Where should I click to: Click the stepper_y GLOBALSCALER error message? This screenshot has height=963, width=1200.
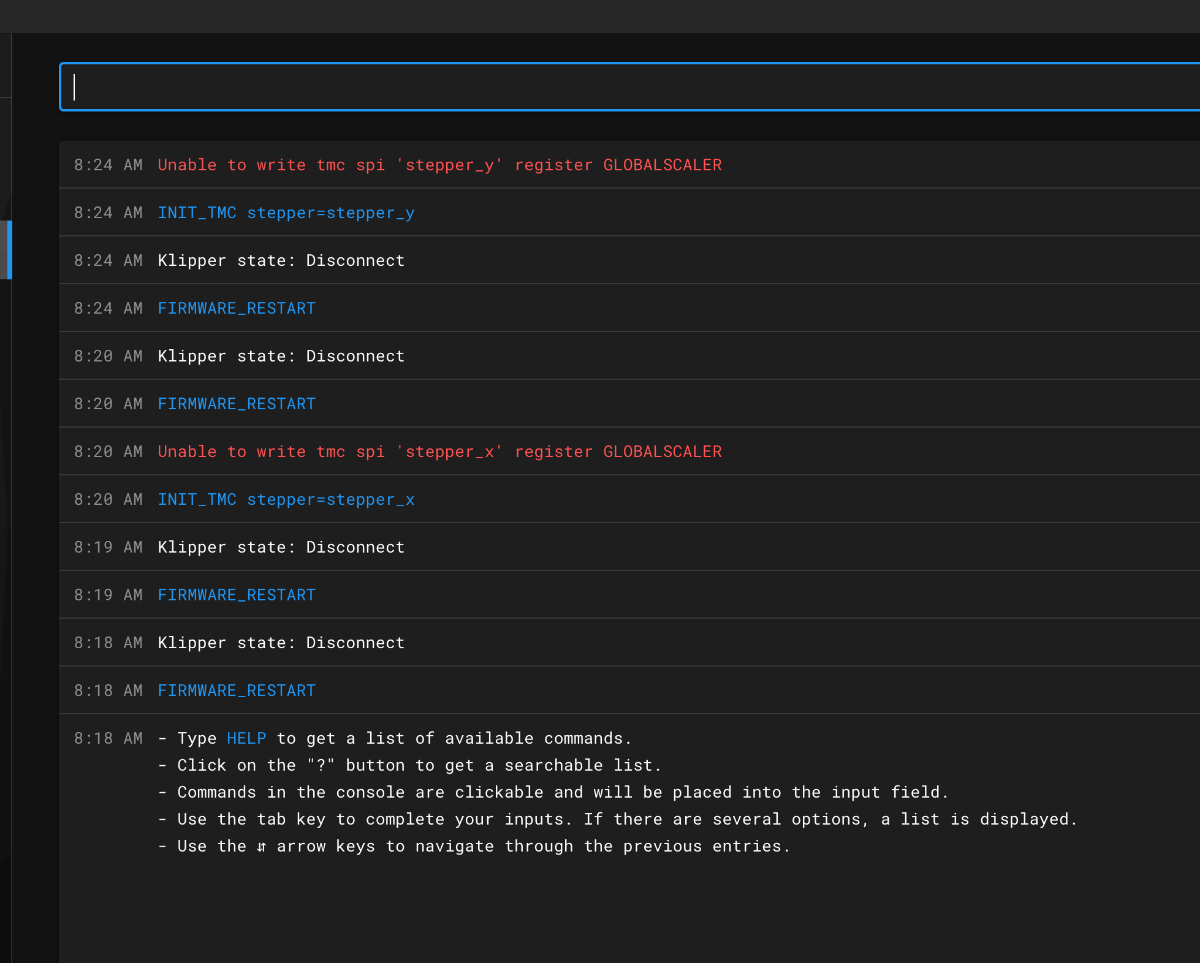coord(440,165)
